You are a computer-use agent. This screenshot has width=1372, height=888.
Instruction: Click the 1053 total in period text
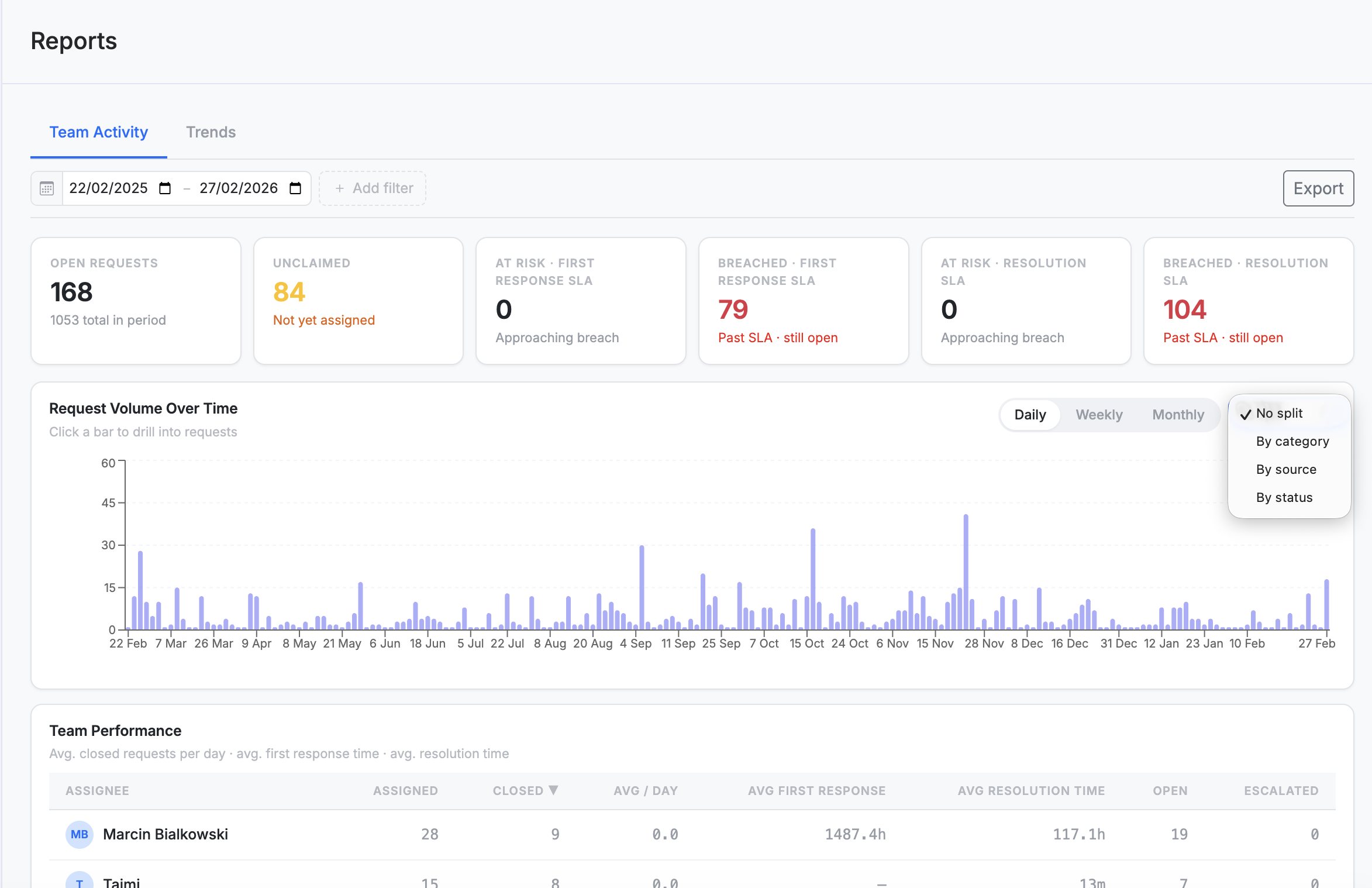click(x=108, y=320)
